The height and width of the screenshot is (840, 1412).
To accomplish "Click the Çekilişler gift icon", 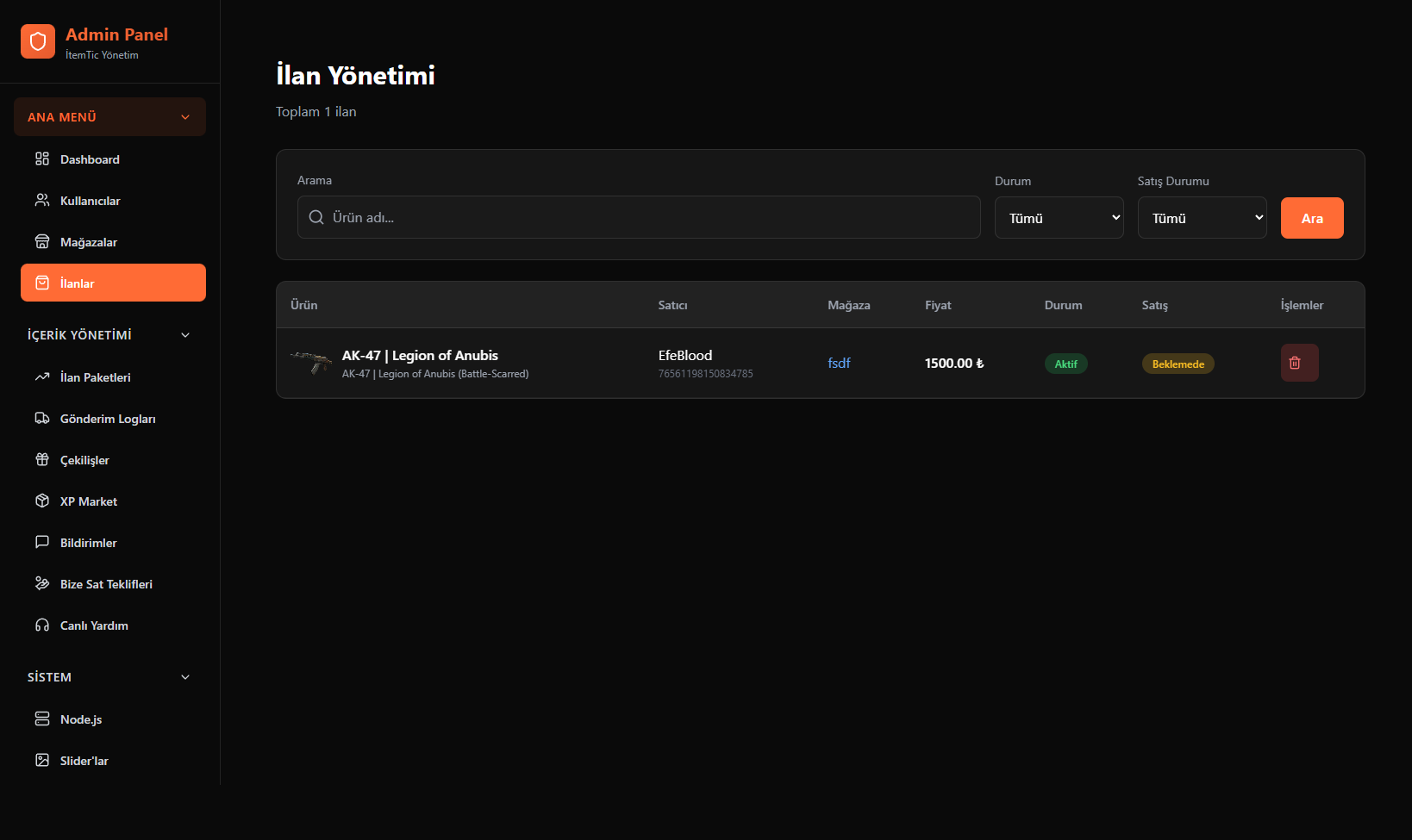I will pos(42,460).
